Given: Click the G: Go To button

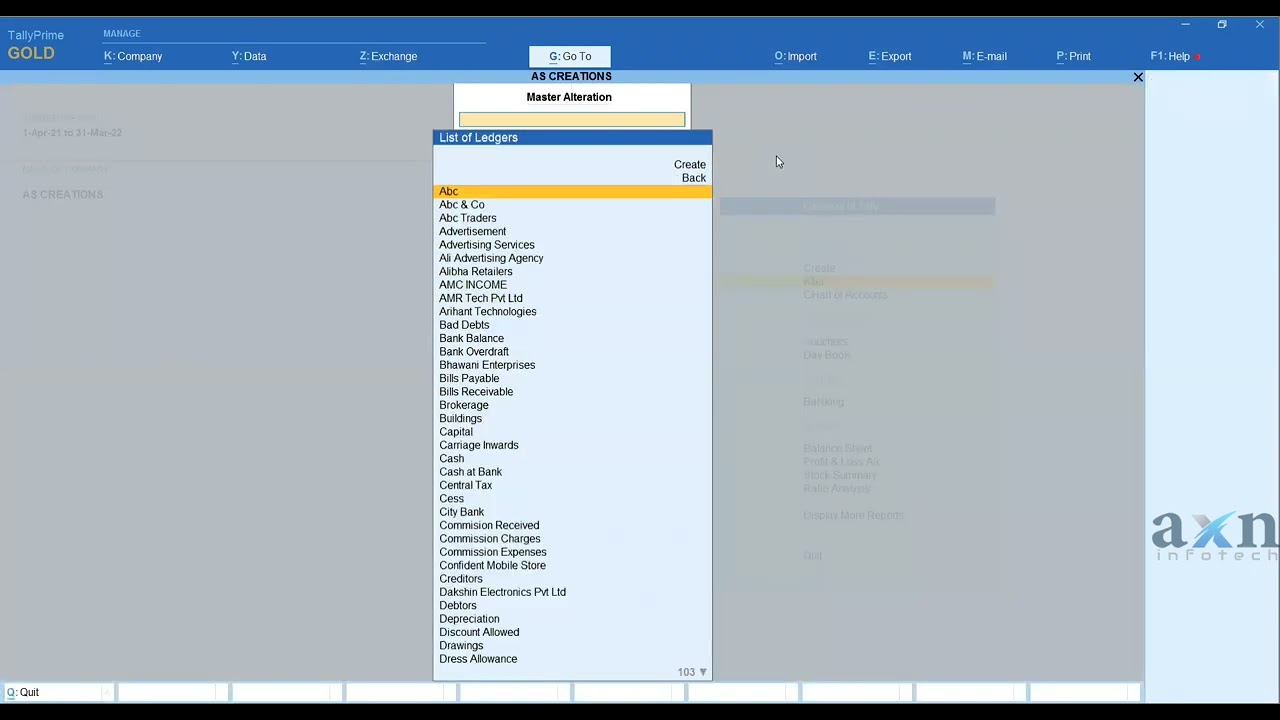Looking at the screenshot, I should pyautogui.click(x=570, y=56).
